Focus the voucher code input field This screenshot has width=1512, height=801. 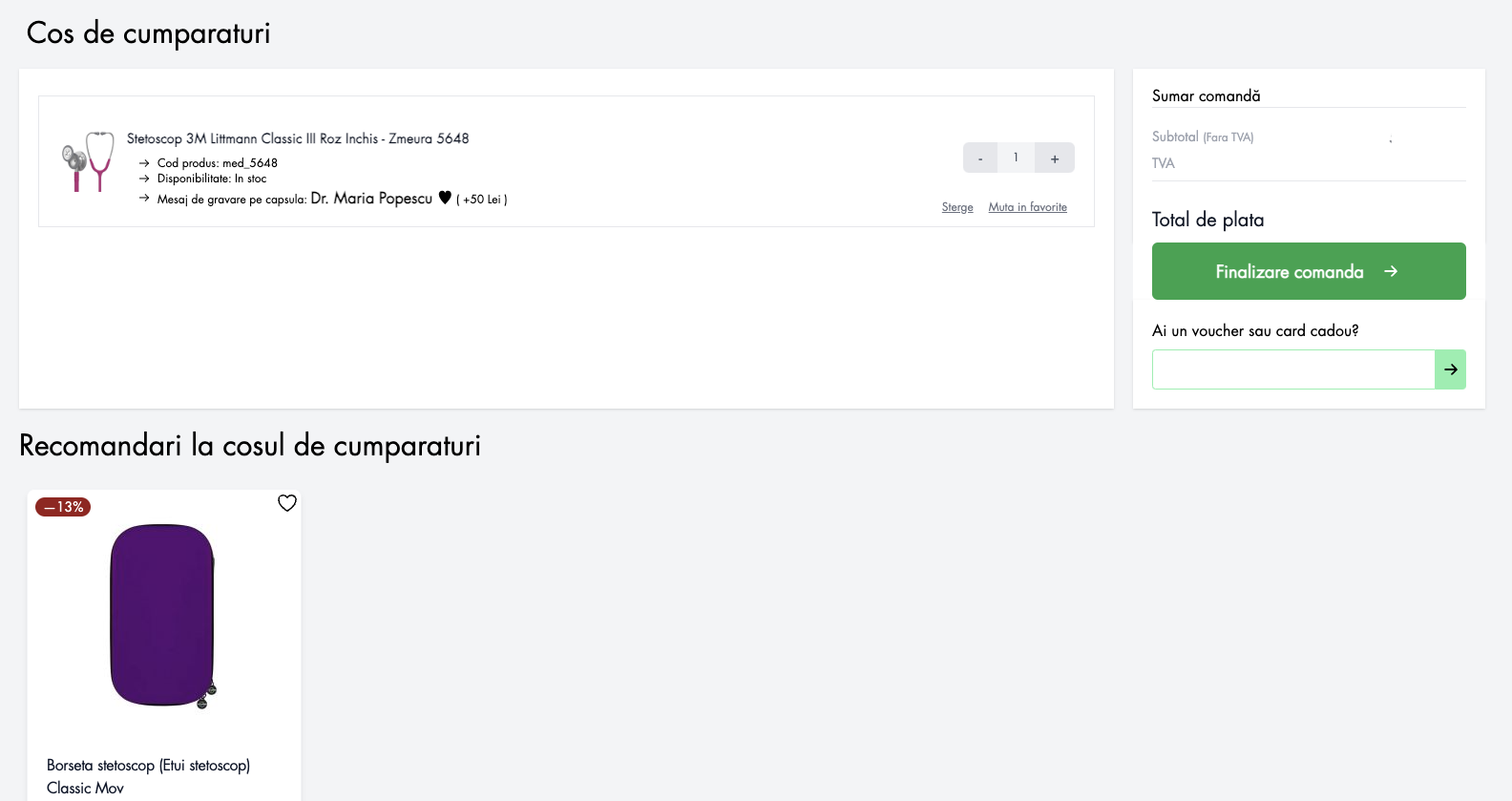click(1293, 369)
